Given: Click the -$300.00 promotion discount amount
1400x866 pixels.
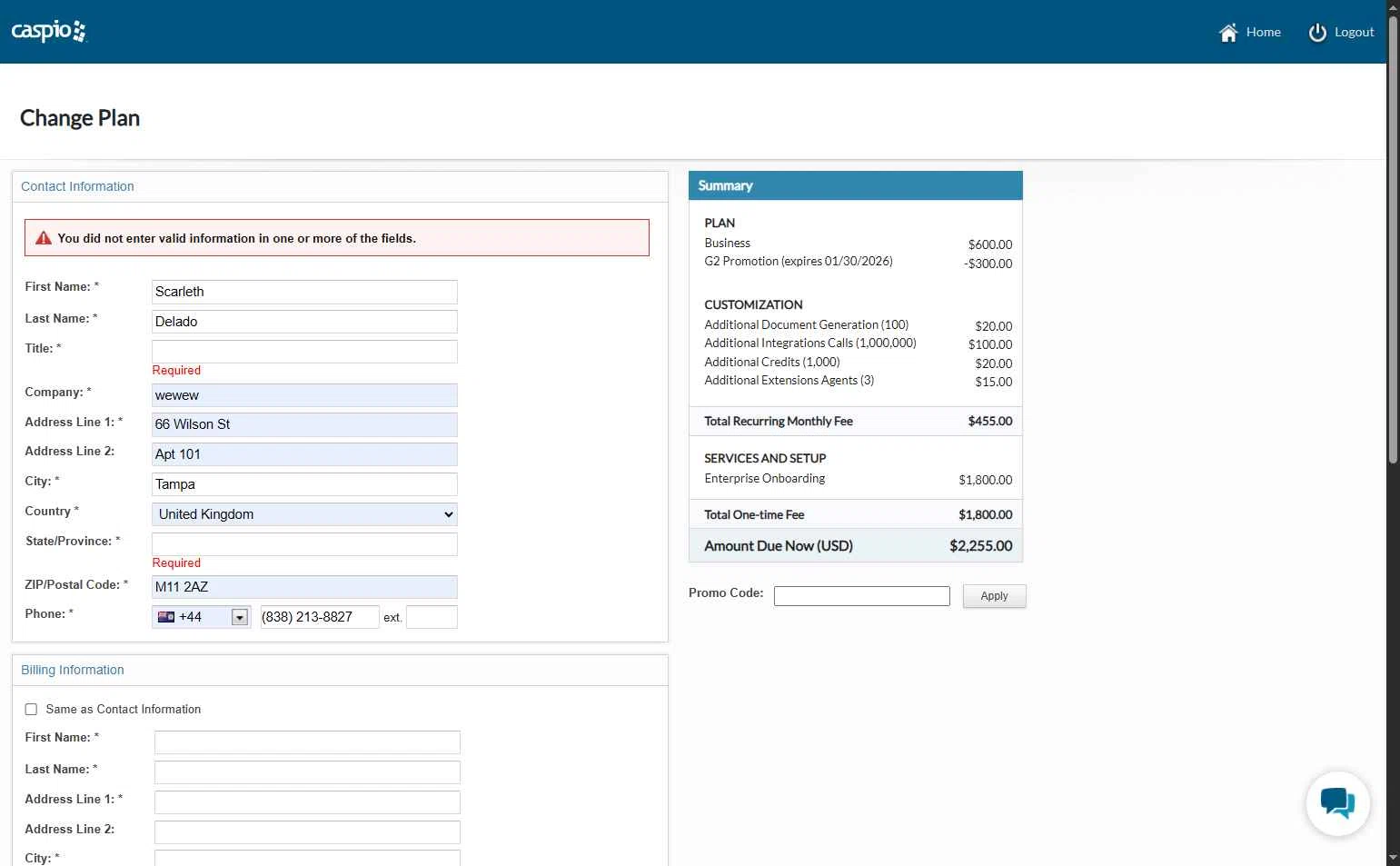Looking at the screenshot, I should 988,264.
